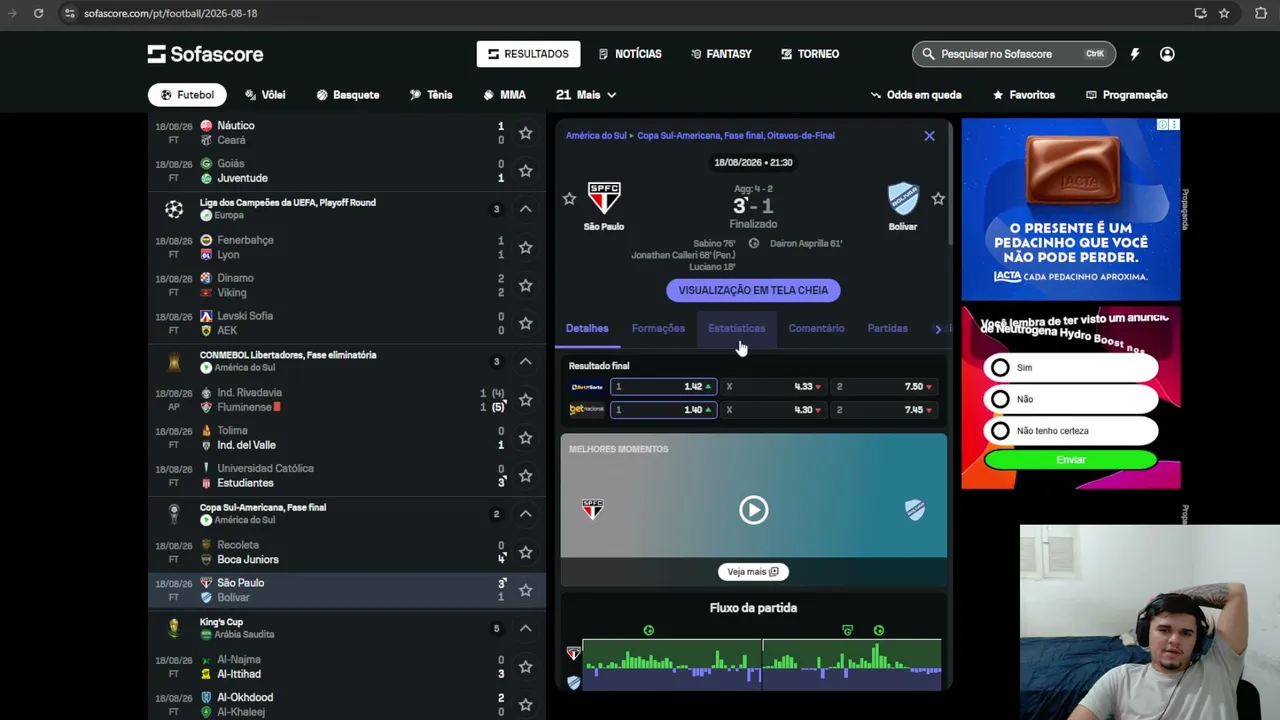Select the Basquete sport filter
Image resolution: width=1280 pixels, height=720 pixels.
pyautogui.click(x=347, y=95)
